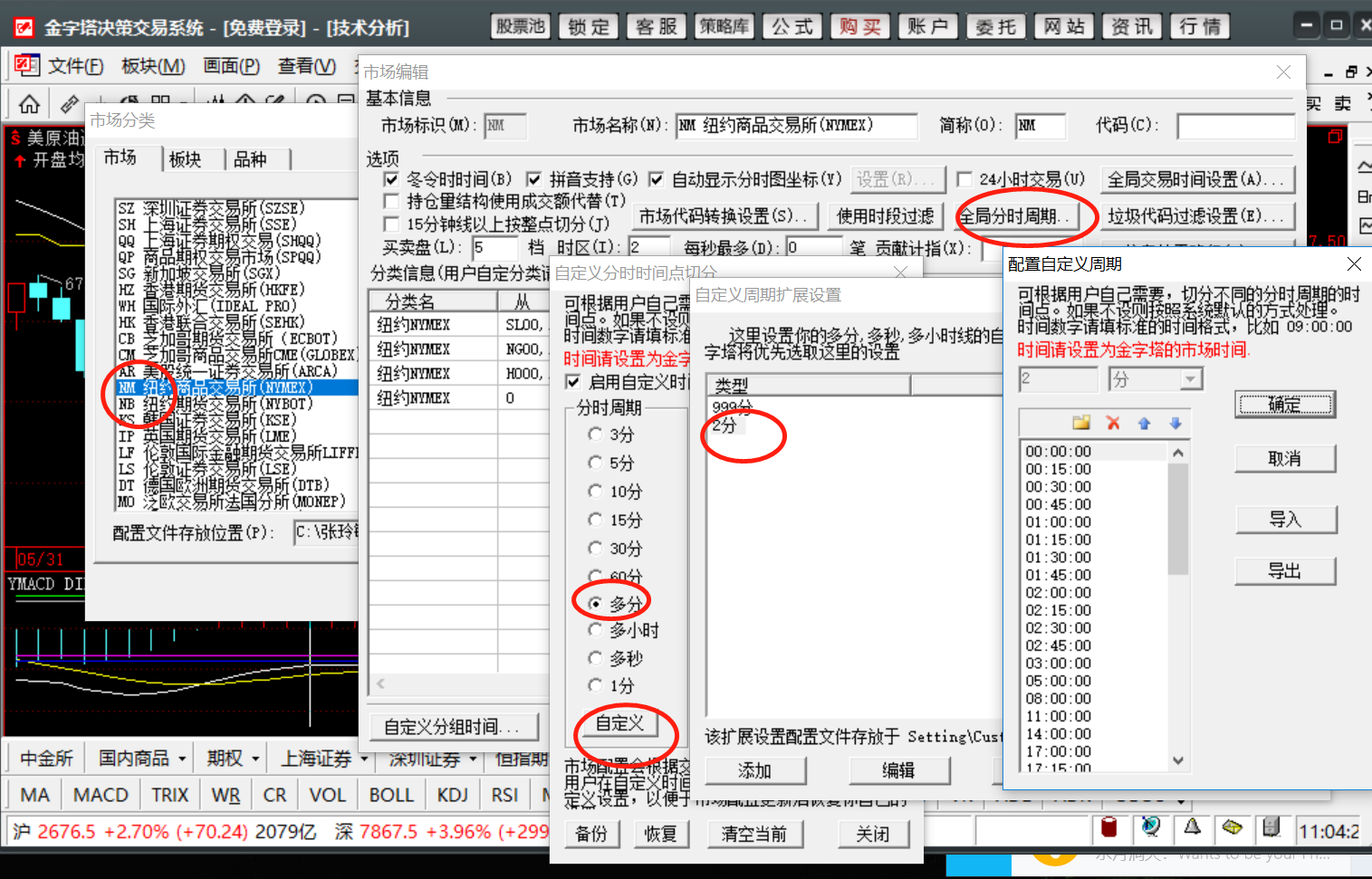Click 全局交易时间设置(A) button
This screenshot has width=1372, height=879.
pyautogui.click(x=1196, y=179)
